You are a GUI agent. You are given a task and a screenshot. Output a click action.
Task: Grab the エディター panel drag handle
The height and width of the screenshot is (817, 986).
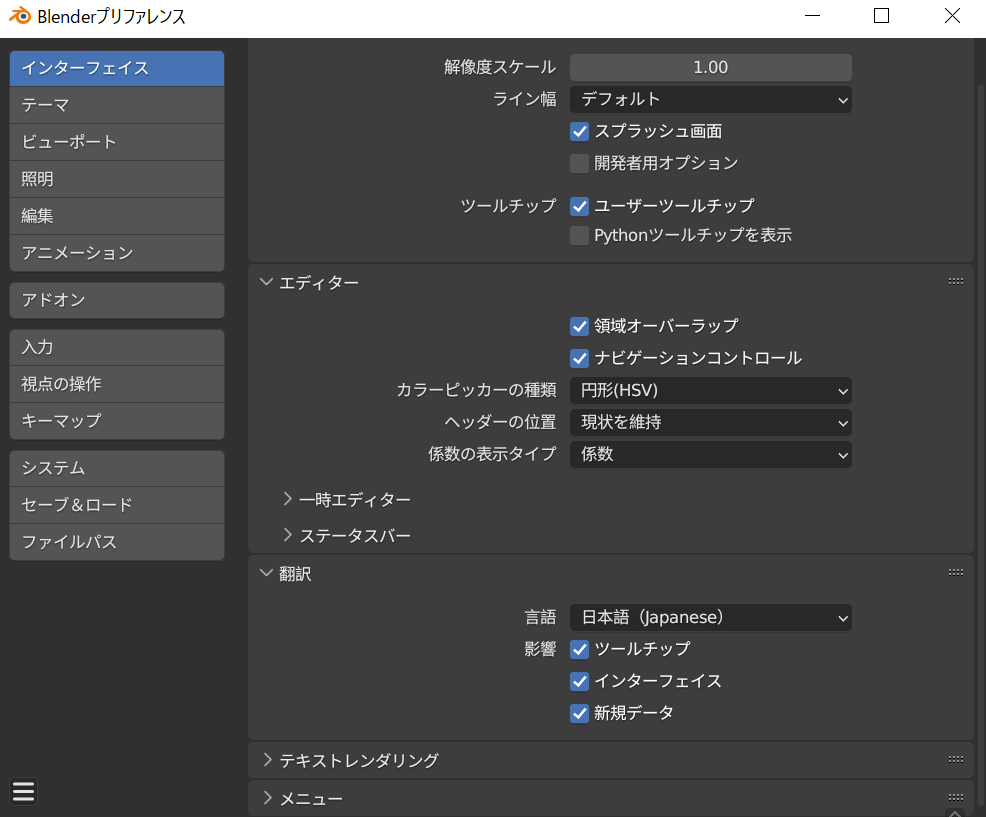[x=955, y=282]
